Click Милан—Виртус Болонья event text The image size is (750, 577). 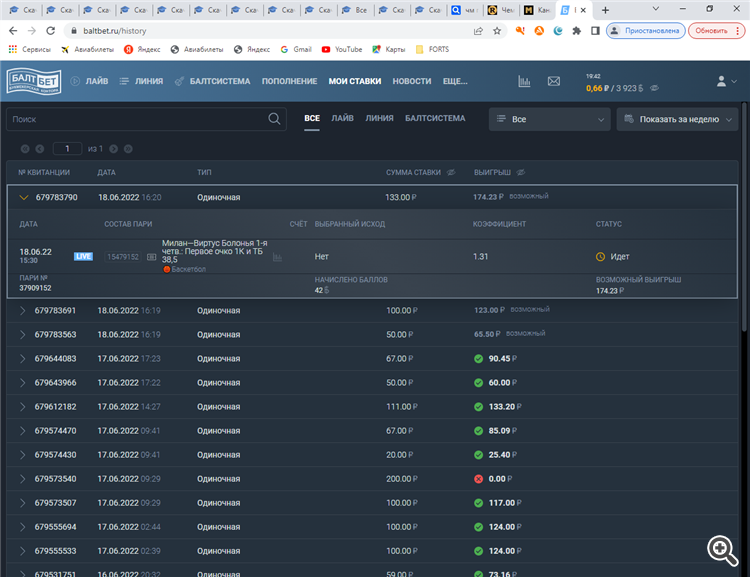[x=214, y=251]
